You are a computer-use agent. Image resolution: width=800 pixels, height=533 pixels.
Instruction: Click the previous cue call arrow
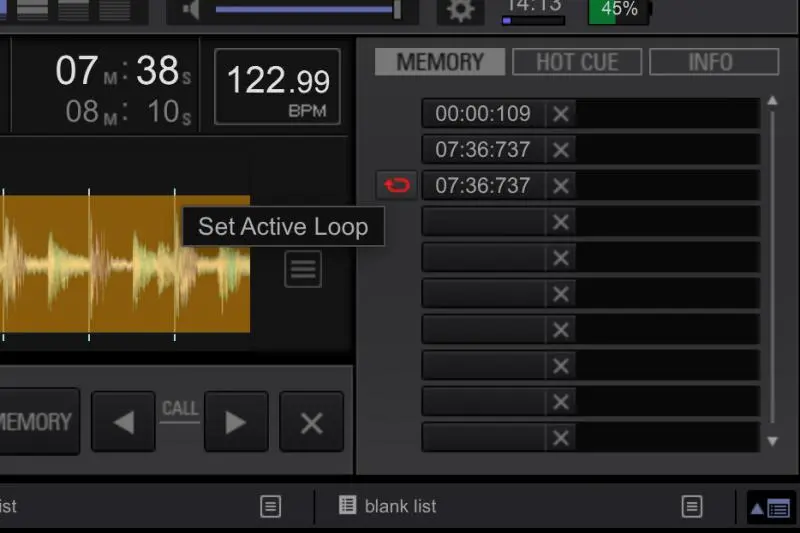point(123,422)
